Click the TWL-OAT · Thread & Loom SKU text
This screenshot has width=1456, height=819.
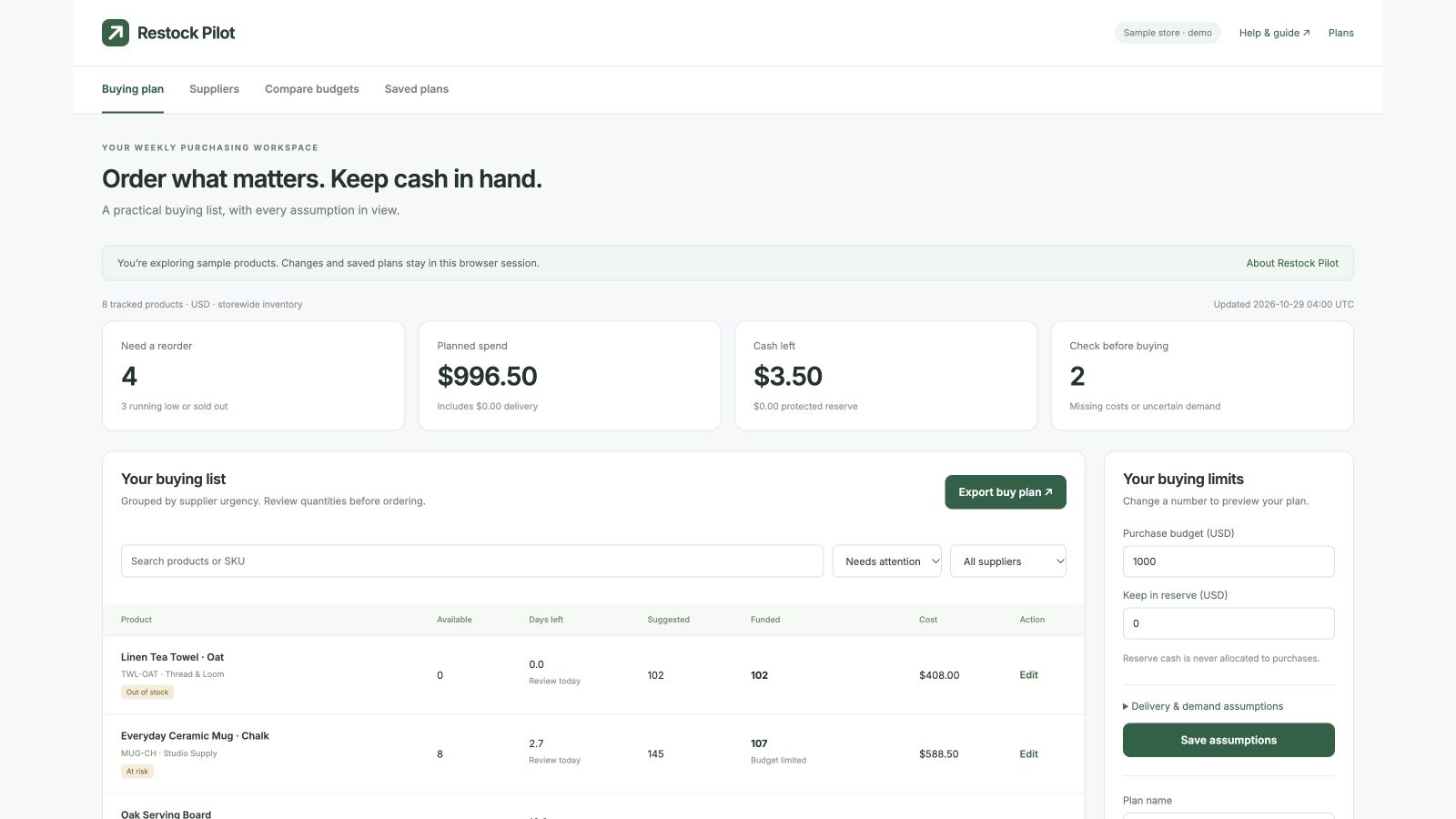pyautogui.click(x=172, y=674)
